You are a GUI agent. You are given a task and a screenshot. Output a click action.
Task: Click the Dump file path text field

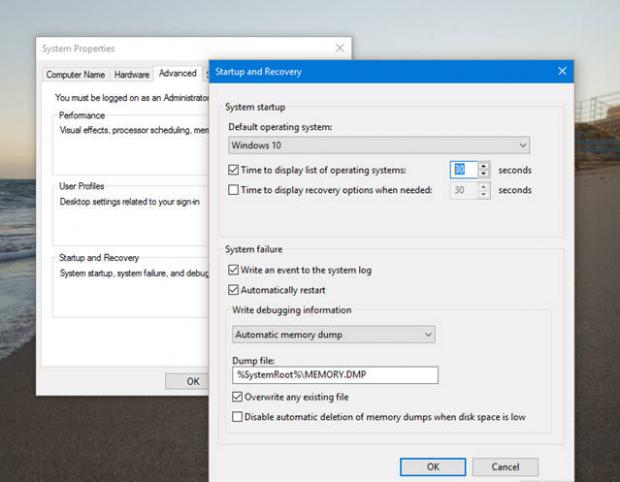(335, 375)
